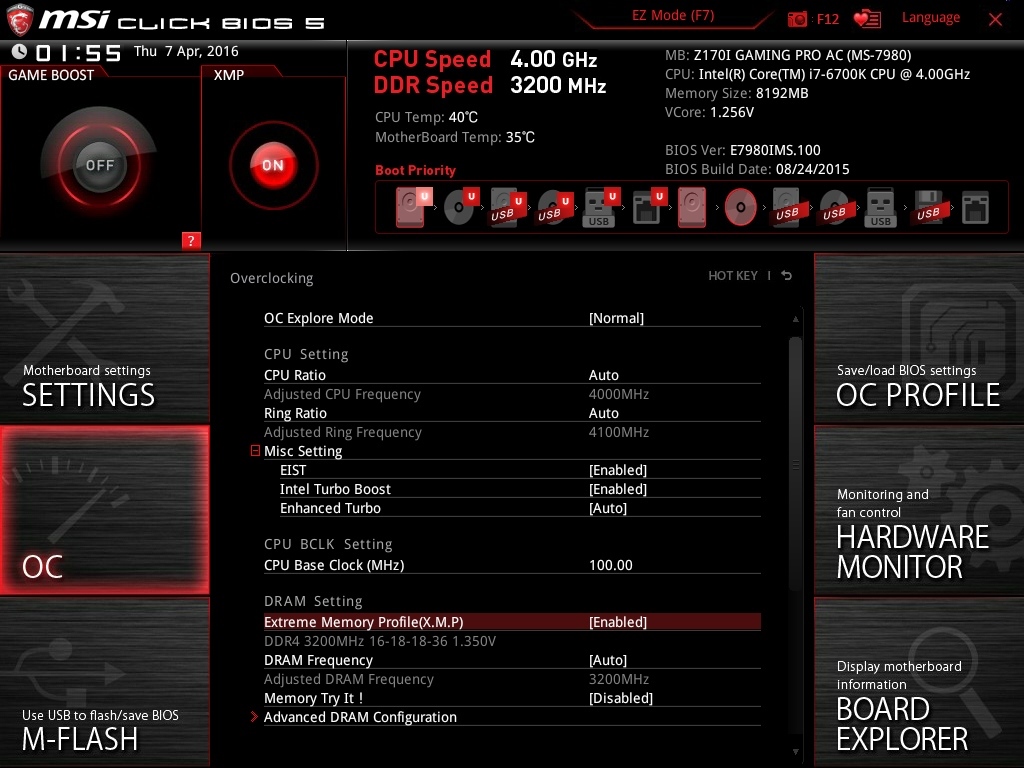Open the HOT KEY list
Image resolution: width=1024 pixels, height=768 pixels.
[x=733, y=276]
